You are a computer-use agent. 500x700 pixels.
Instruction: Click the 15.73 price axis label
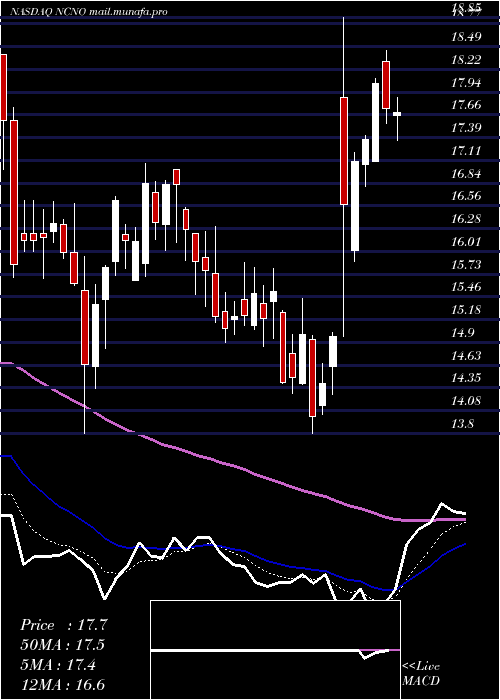(x=466, y=265)
